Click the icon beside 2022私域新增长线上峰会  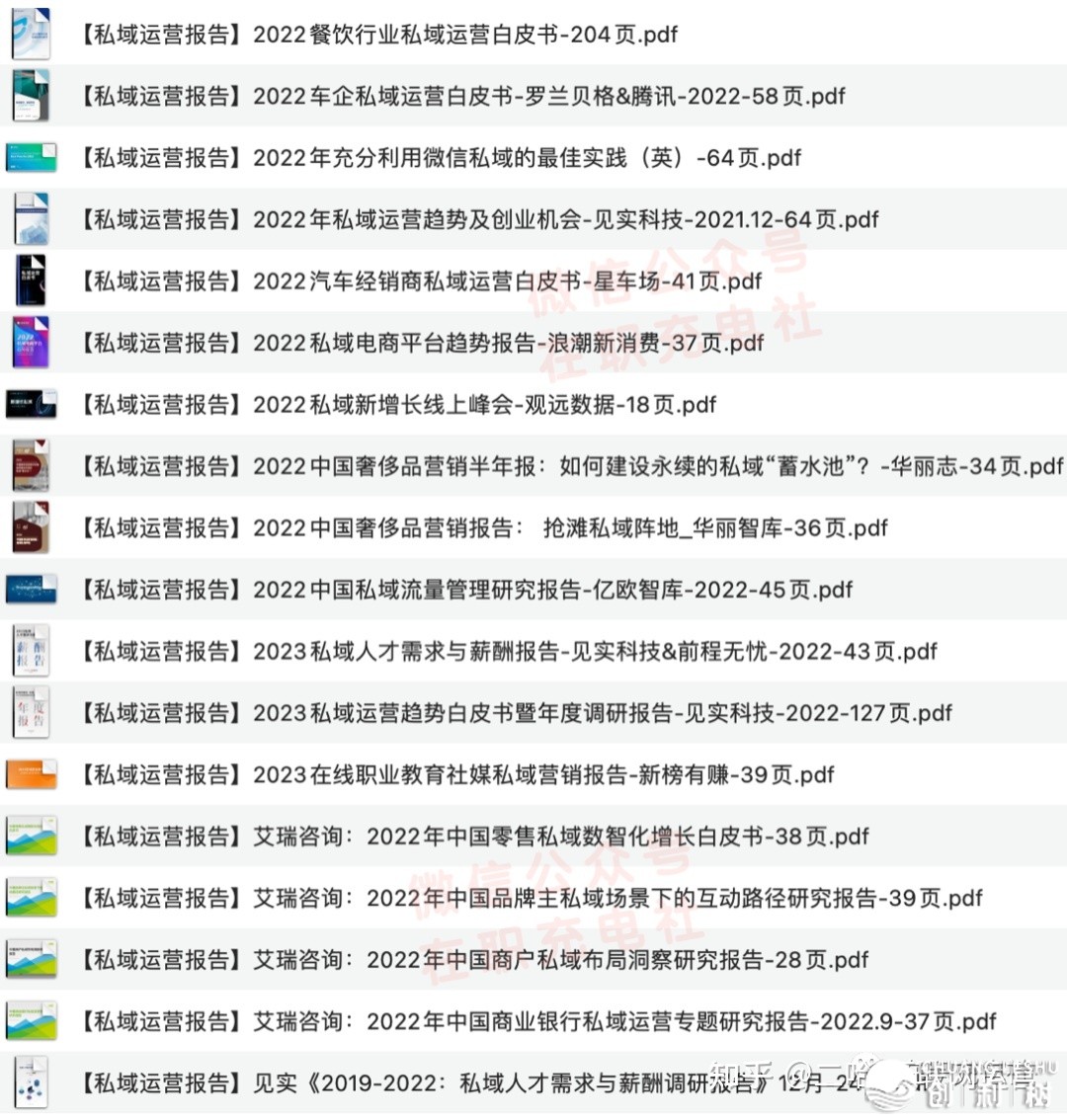point(31,404)
